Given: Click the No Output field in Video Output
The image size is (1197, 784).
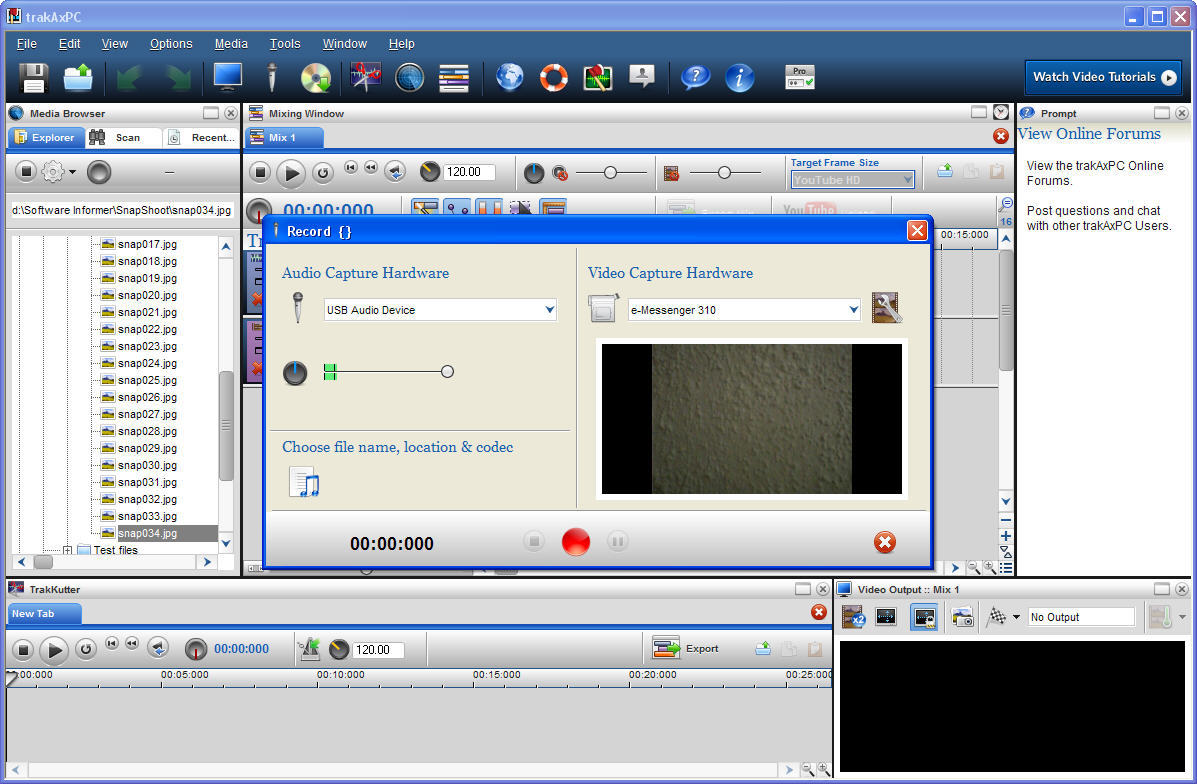Looking at the screenshot, I should pos(1082,617).
